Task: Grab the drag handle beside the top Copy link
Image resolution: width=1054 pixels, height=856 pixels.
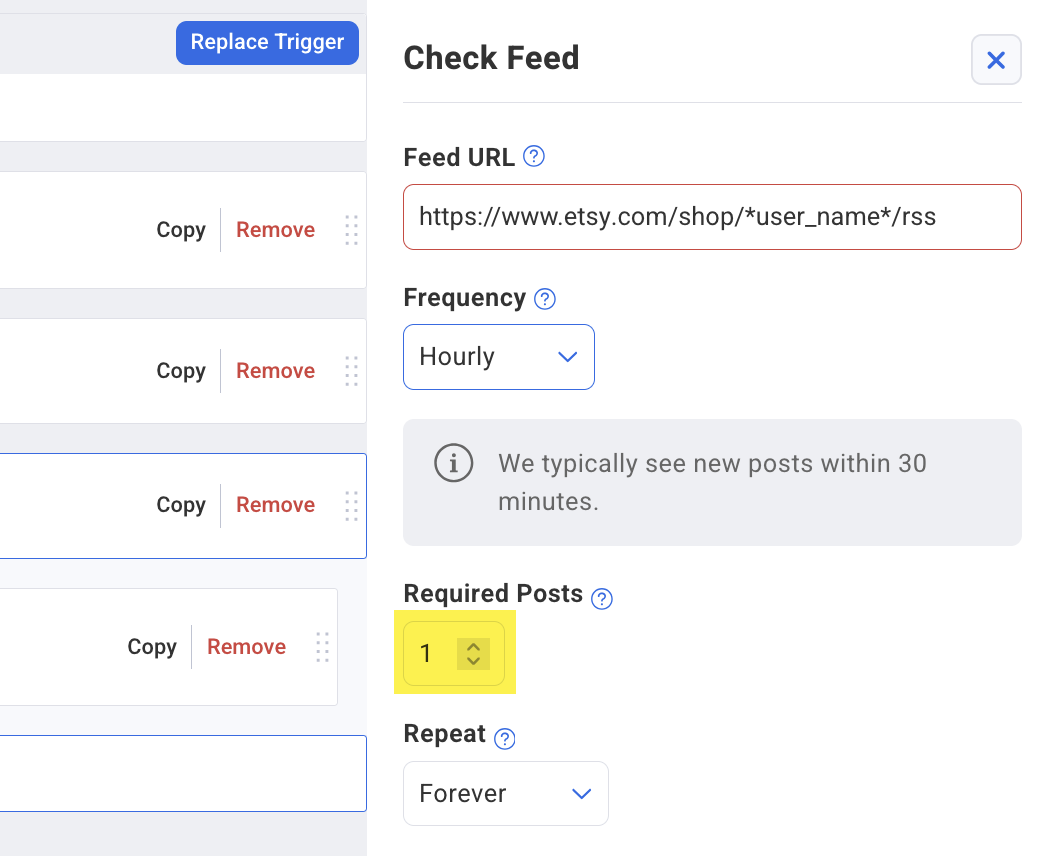Action: (x=351, y=230)
